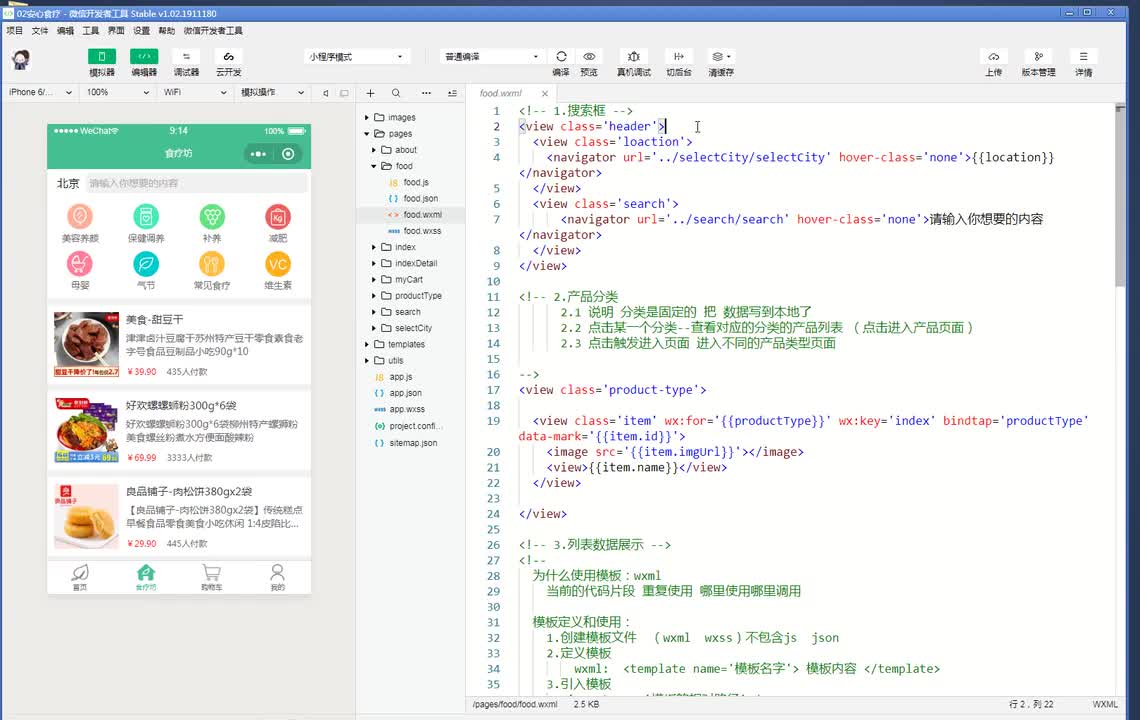Open the iPhone 6 device dropdown
Viewport: 1140px width, 720px height.
pos(40,92)
